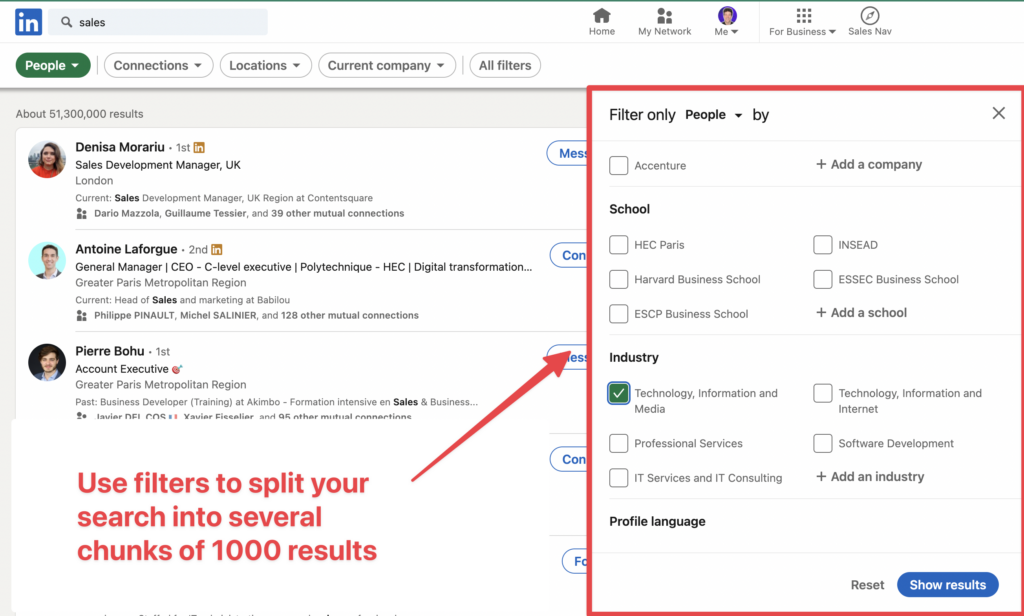Viewport: 1024px width, 616px height.
Task: Close the filter panel with X
Action: click(999, 113)
